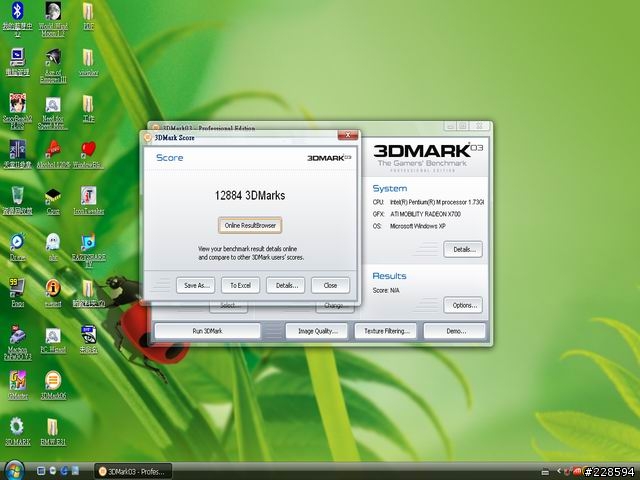The width and height of the screenshot is (640, 480).
Task: Open the blue media player shortcut icon
Action: tap(17, 247)
